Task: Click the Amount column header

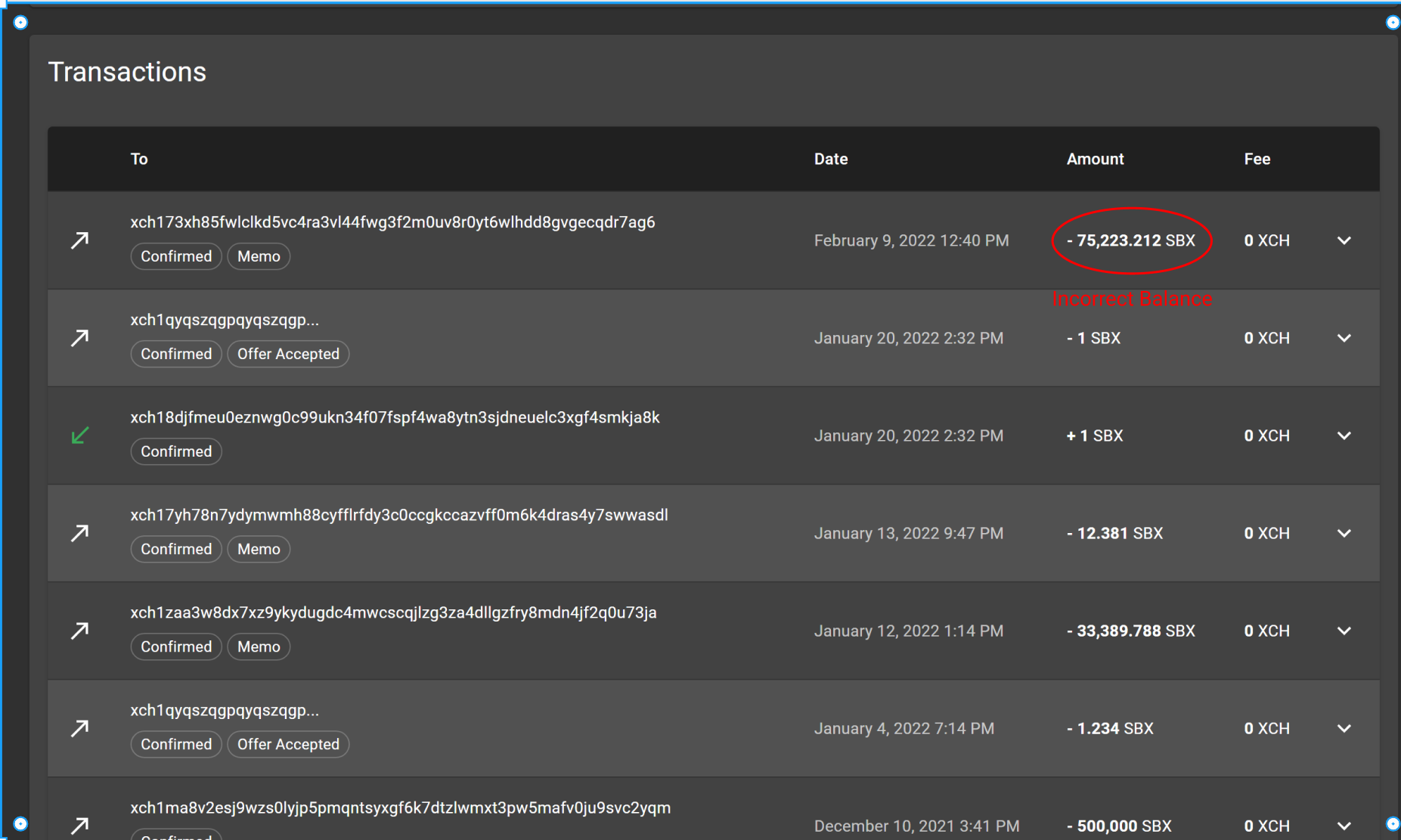Action: pyautogui.click(x=1094, y=159)
